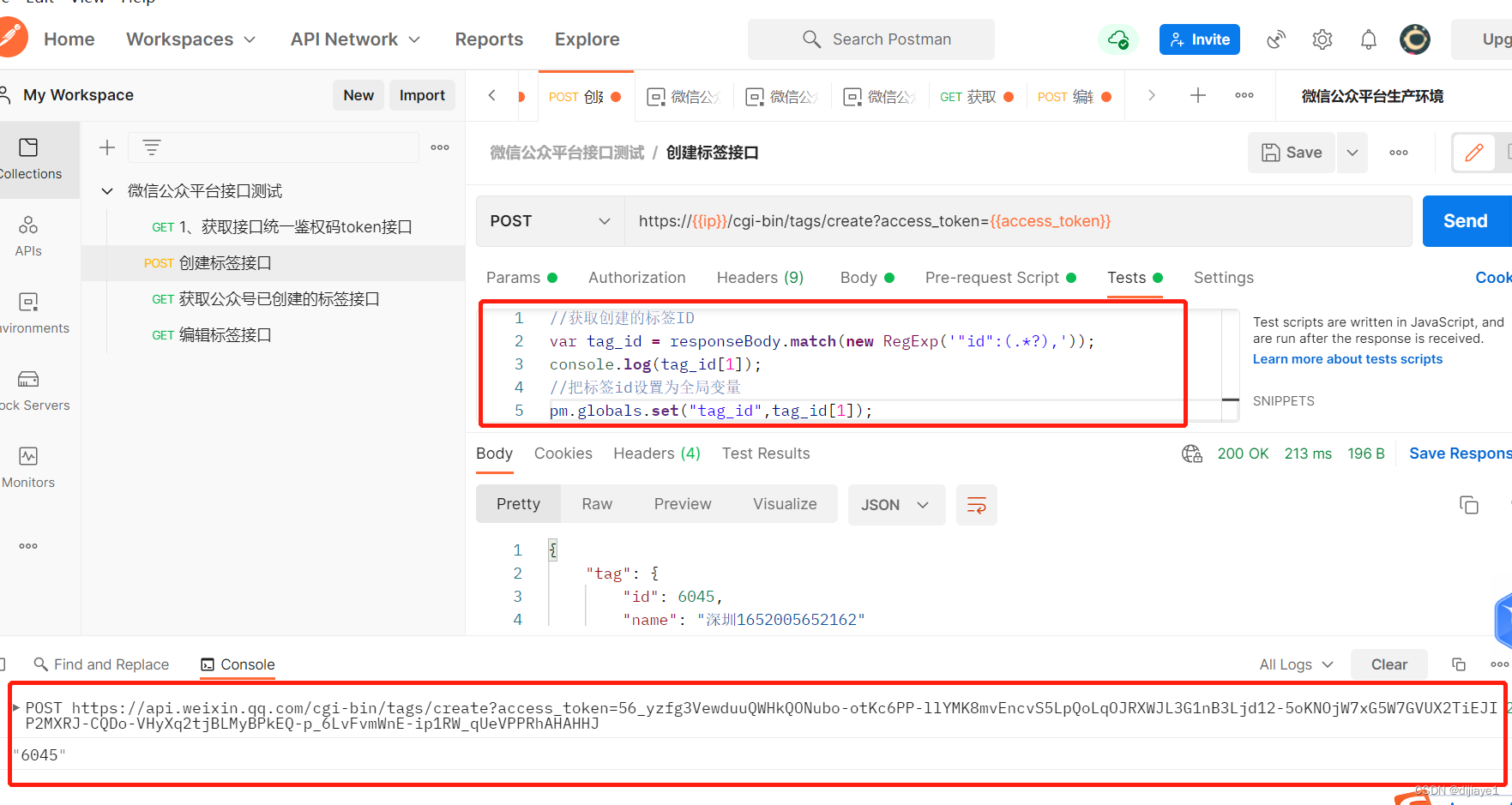This screenshot has width=1512, height=805.
Task: Toggle response line wrap icon
Action: pyautogui.click(x=977, y=505)
